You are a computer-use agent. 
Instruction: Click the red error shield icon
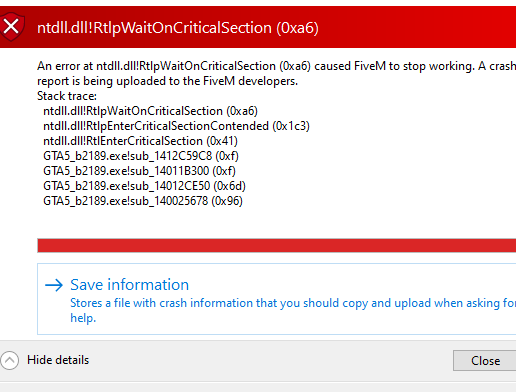(12, 27)
